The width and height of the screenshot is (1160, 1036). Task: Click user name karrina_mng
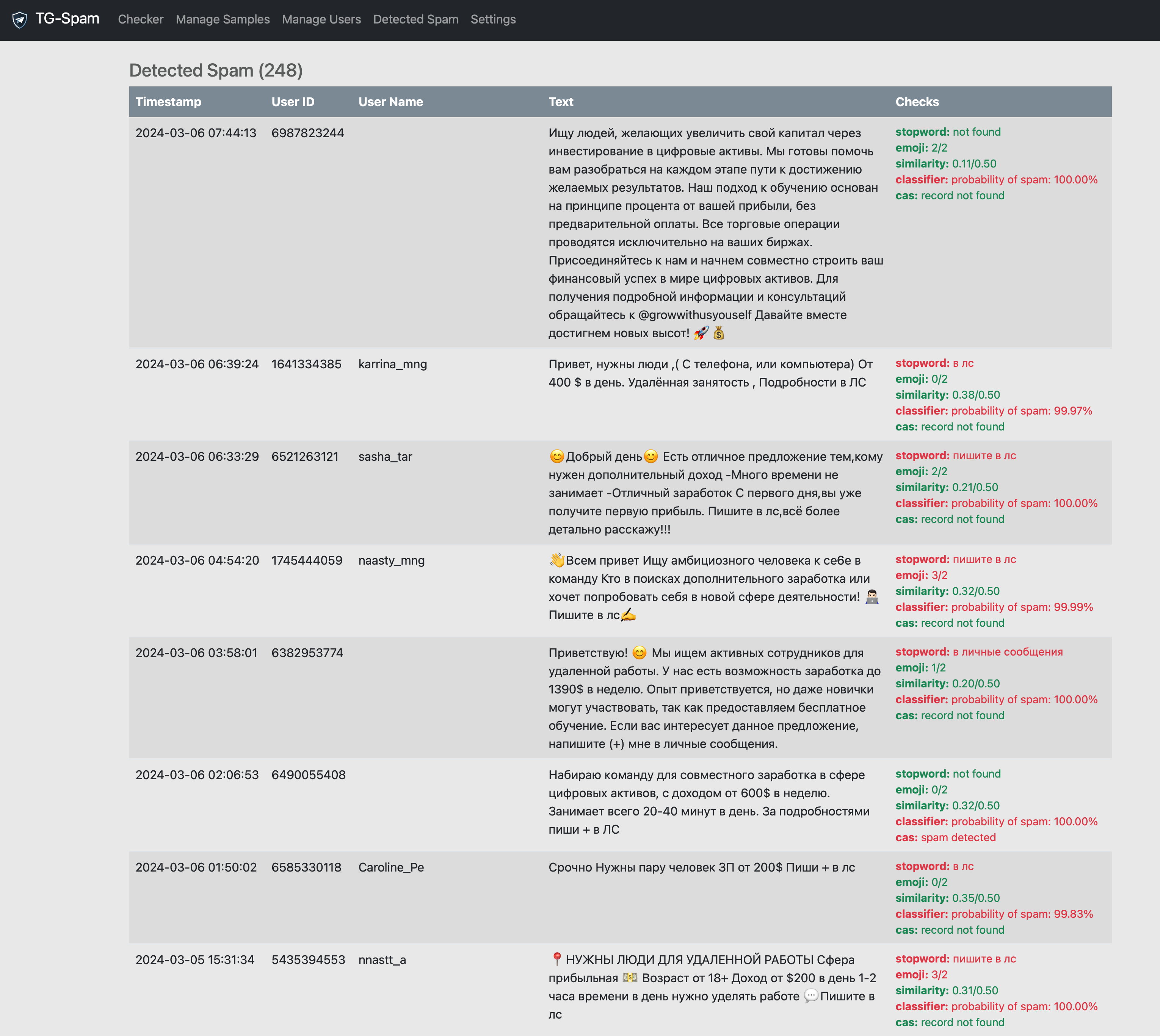tap(392, 364)
